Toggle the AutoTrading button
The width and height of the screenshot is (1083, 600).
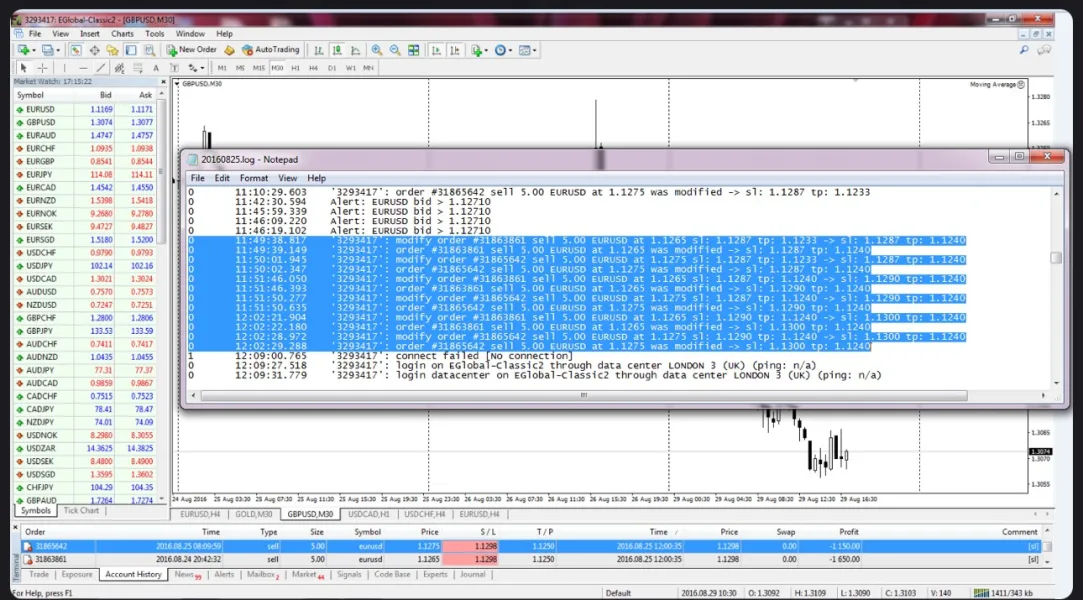click(271, 50)
